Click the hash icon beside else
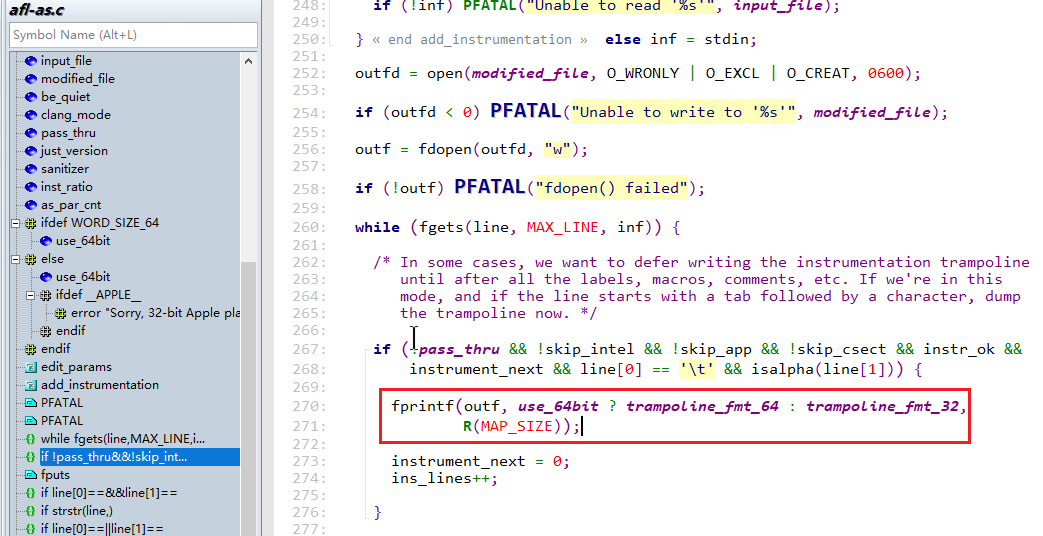The height and width of the screenshot is (536, 1043). [31, 259]
